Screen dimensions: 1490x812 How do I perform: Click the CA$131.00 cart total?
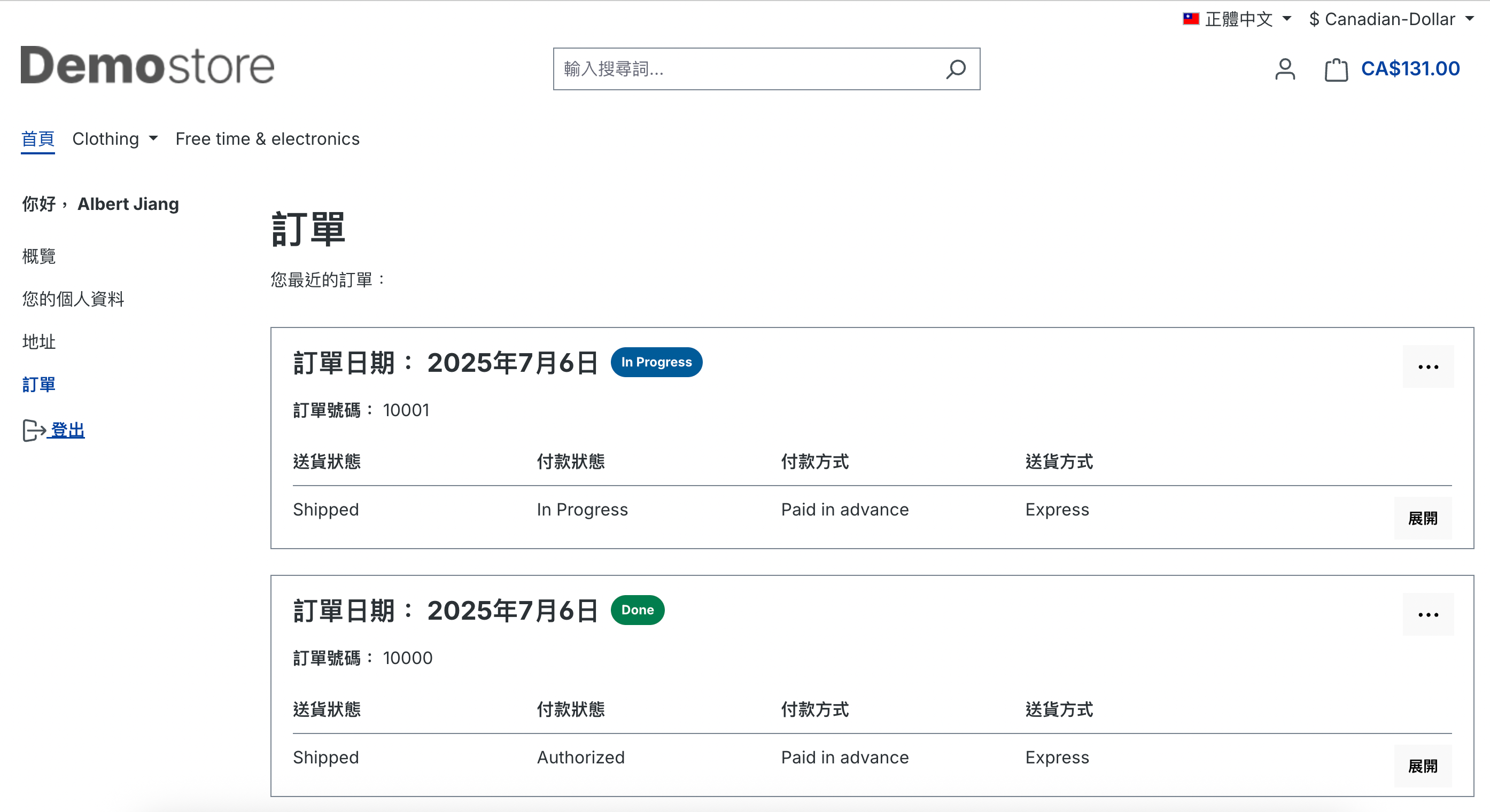pyautogui.click(x=1410, y=69)
